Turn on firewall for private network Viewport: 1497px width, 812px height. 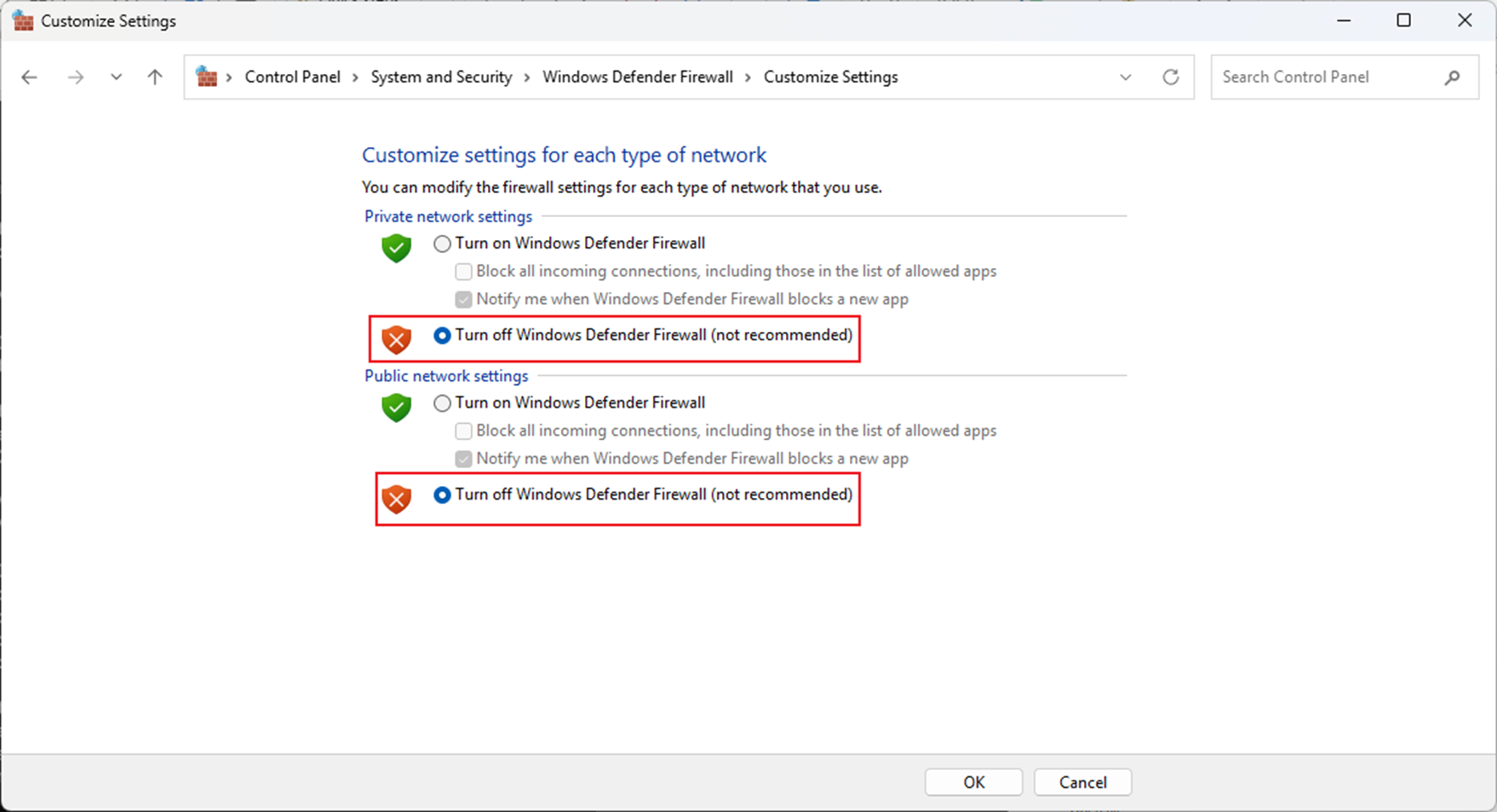click(442, 244)
